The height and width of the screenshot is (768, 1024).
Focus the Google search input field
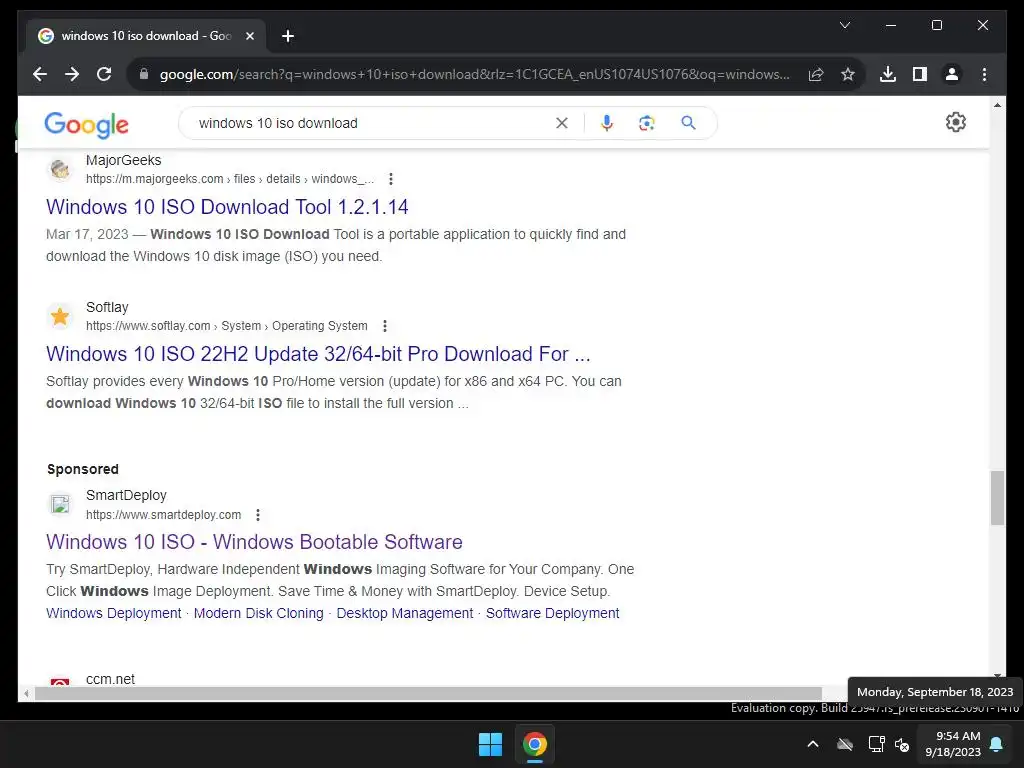[x=372, y=123]
